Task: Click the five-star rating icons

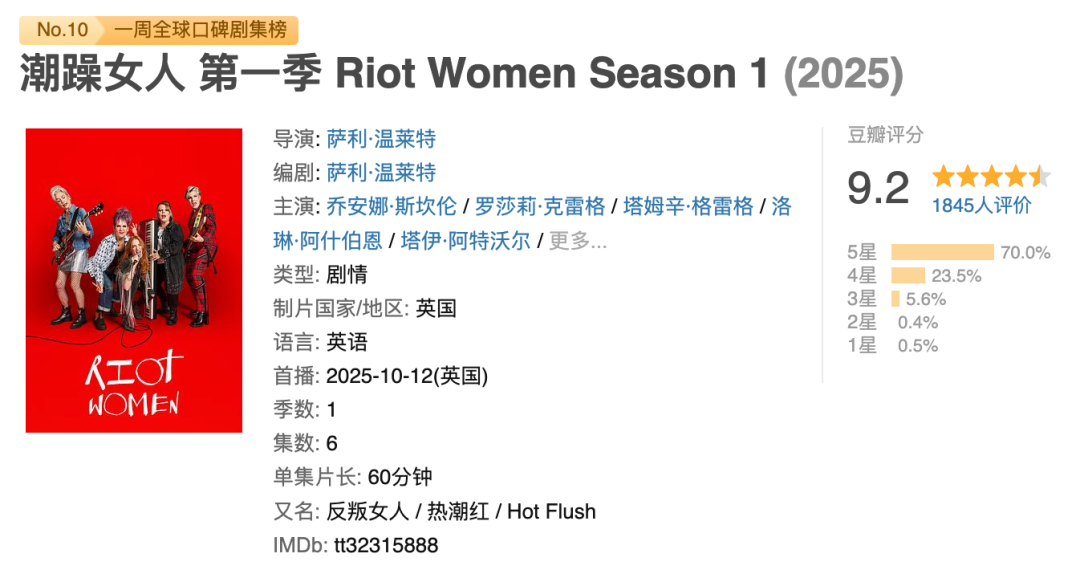Action: click(990, 177)
